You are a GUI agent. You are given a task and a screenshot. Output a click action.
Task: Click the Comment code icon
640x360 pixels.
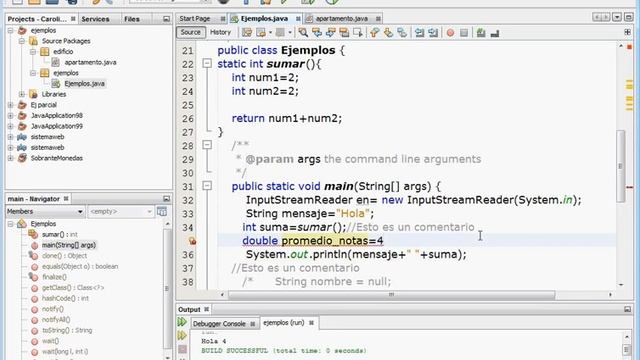point(481,33)
